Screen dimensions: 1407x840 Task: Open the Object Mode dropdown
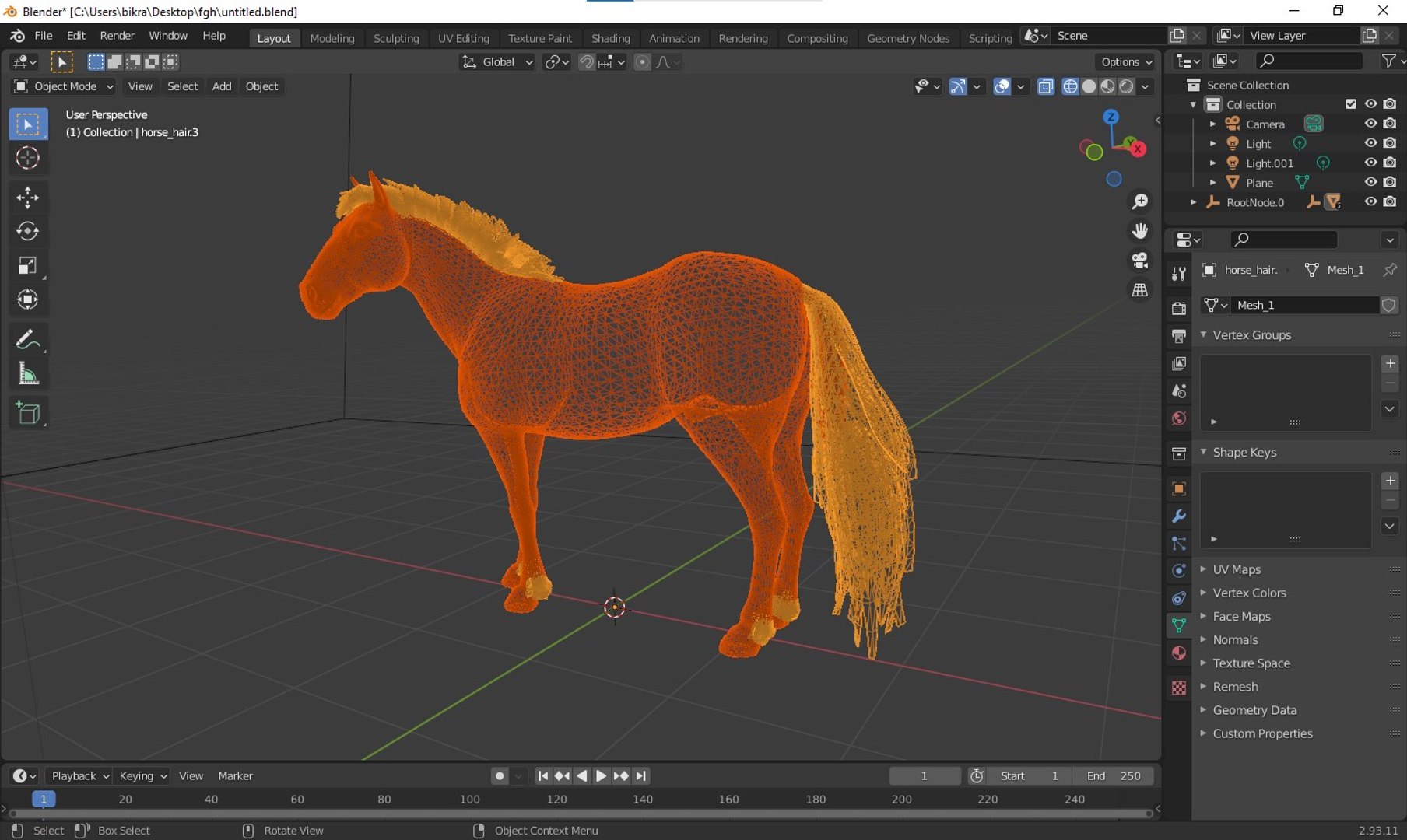tap(64, 86)
